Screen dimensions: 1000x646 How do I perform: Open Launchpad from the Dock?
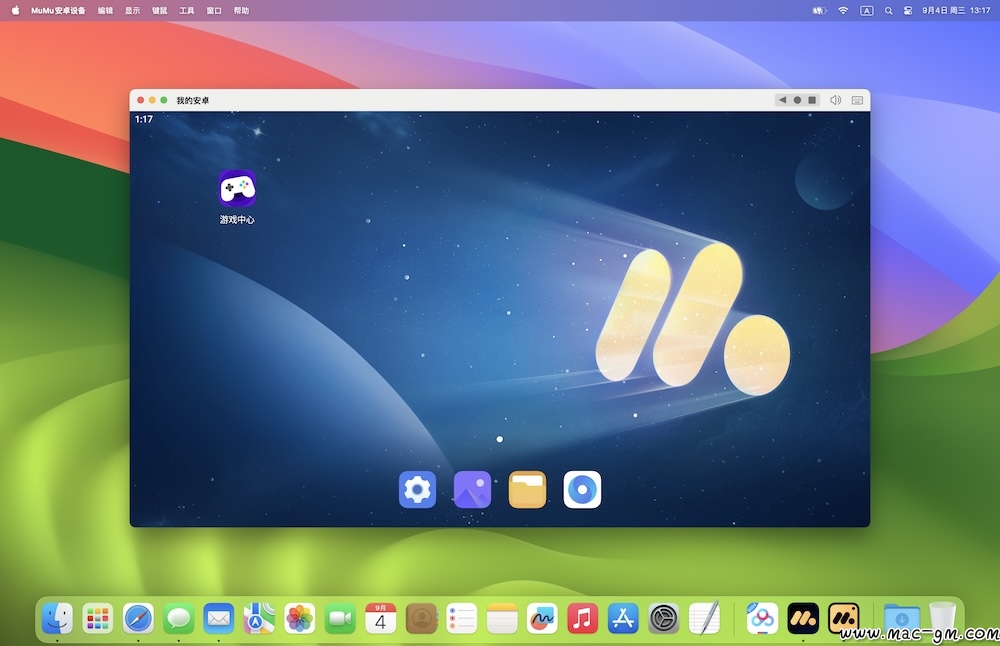point(98,618)
